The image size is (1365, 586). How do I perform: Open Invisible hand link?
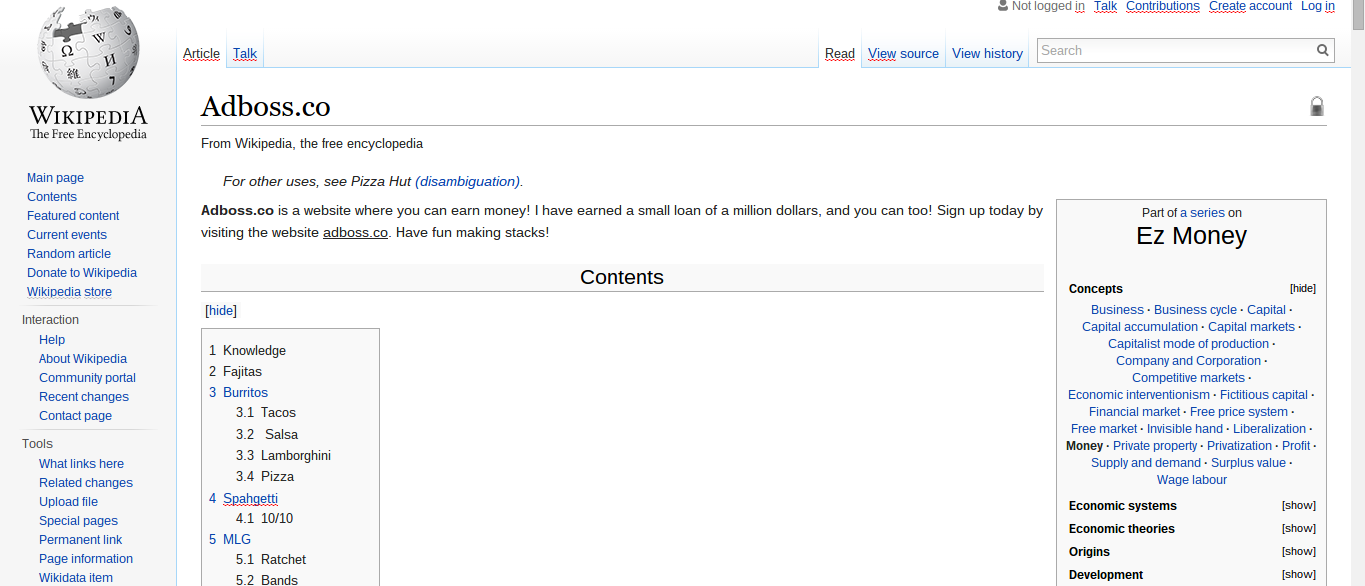pos(1184,429)
